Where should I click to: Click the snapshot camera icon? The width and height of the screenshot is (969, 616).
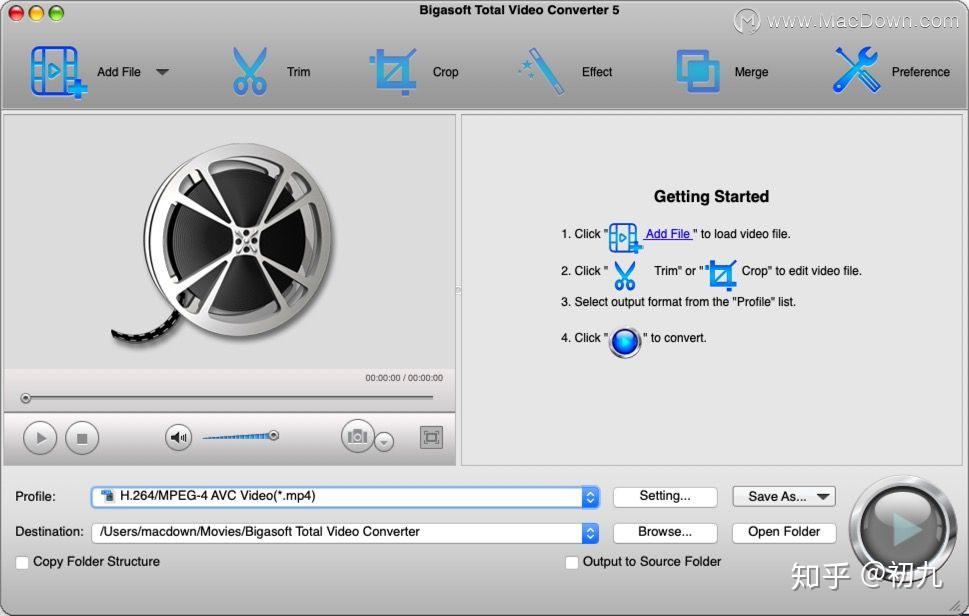coord(356,437)
